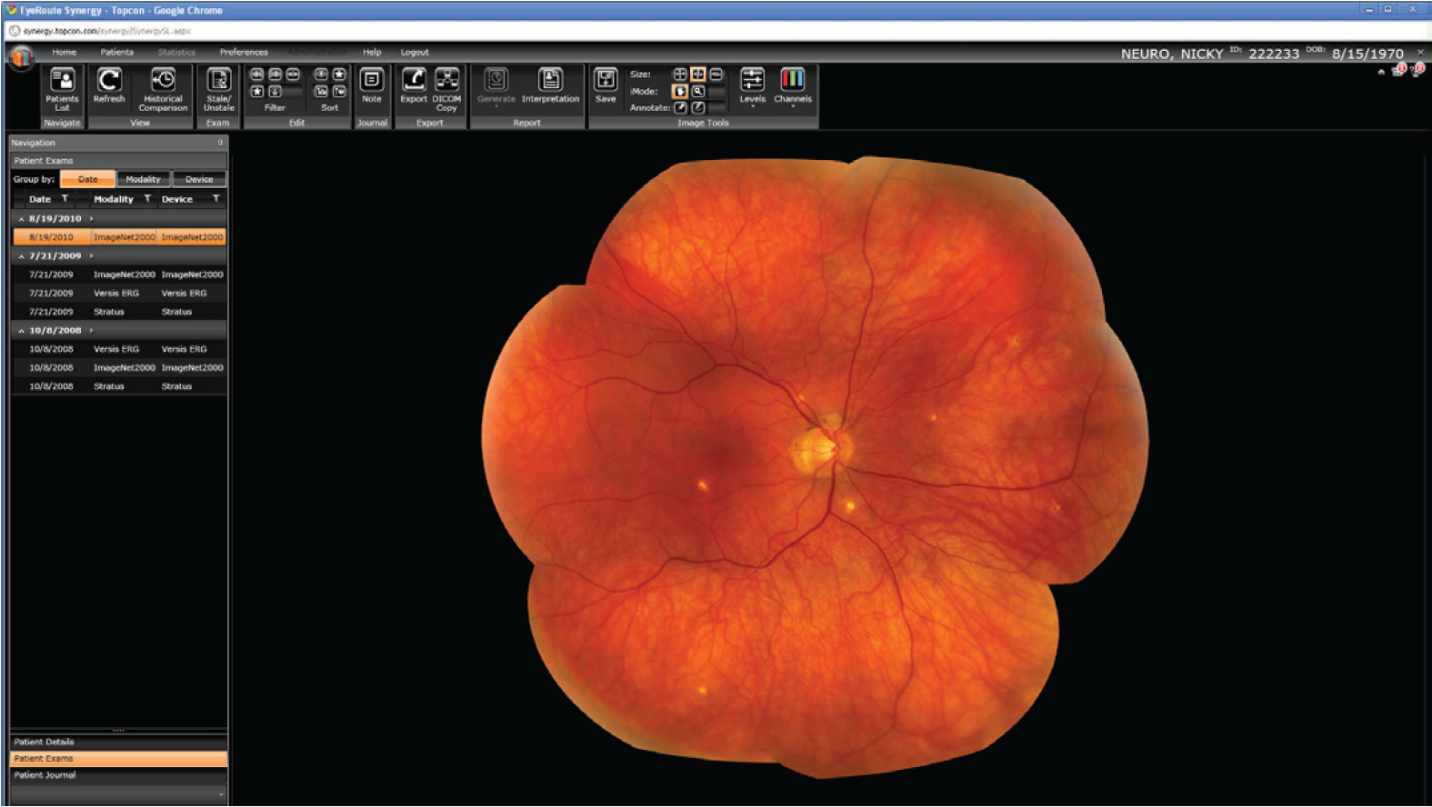Switch to the Patient Details section
The width and height of the screenshot is (1432, 807).
pos(119,742)
